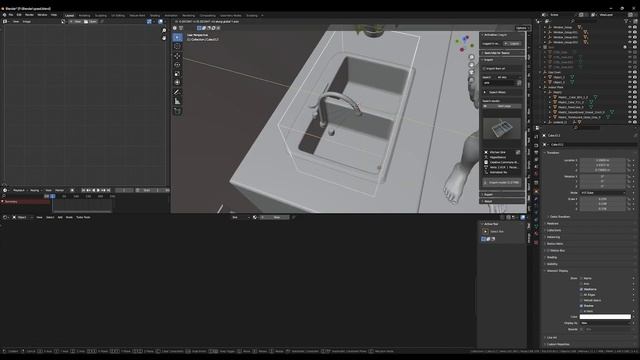
Task: Expand the Visibility panel
Action: pyautogui.click(x=552, y=264)
